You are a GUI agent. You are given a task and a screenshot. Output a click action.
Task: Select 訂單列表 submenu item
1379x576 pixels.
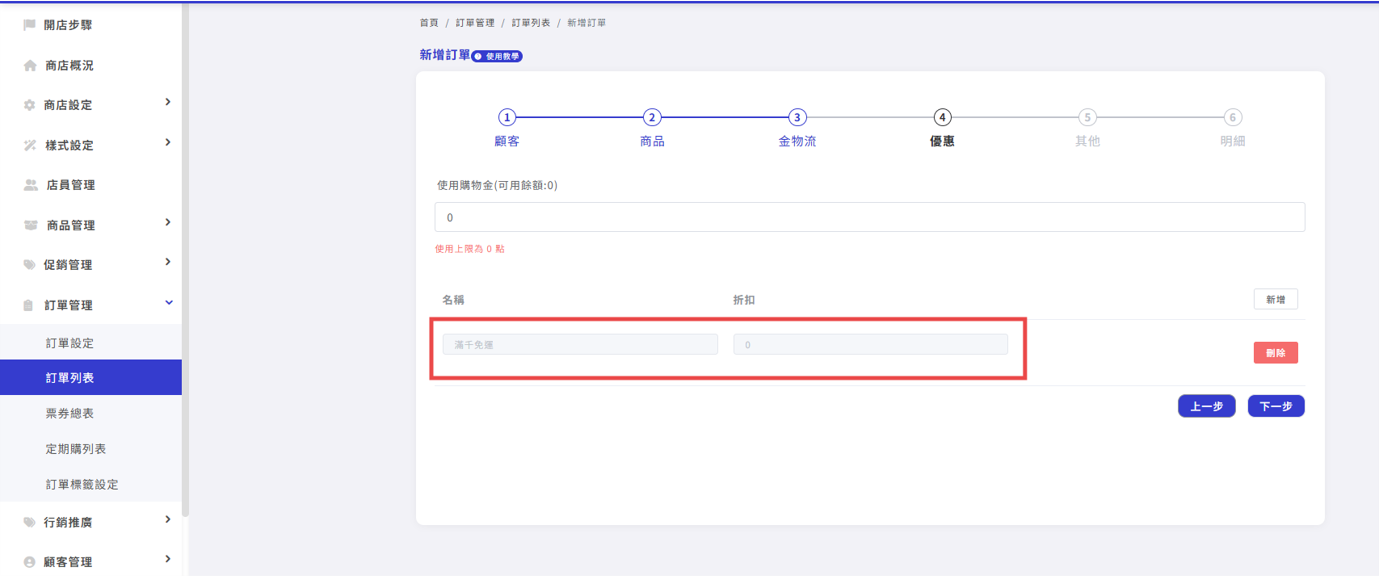pos(91,378)
